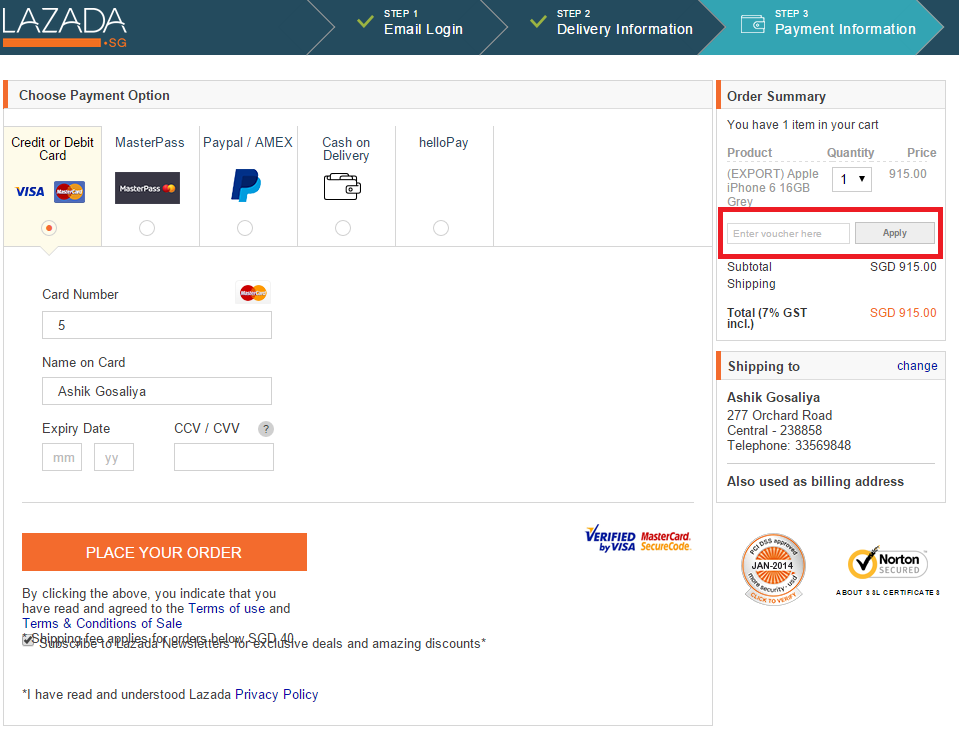This screenshot has width=959, height=747.
Task: Click the MasterCard logo under Credit or Debit Card
Action: (69, 191)
